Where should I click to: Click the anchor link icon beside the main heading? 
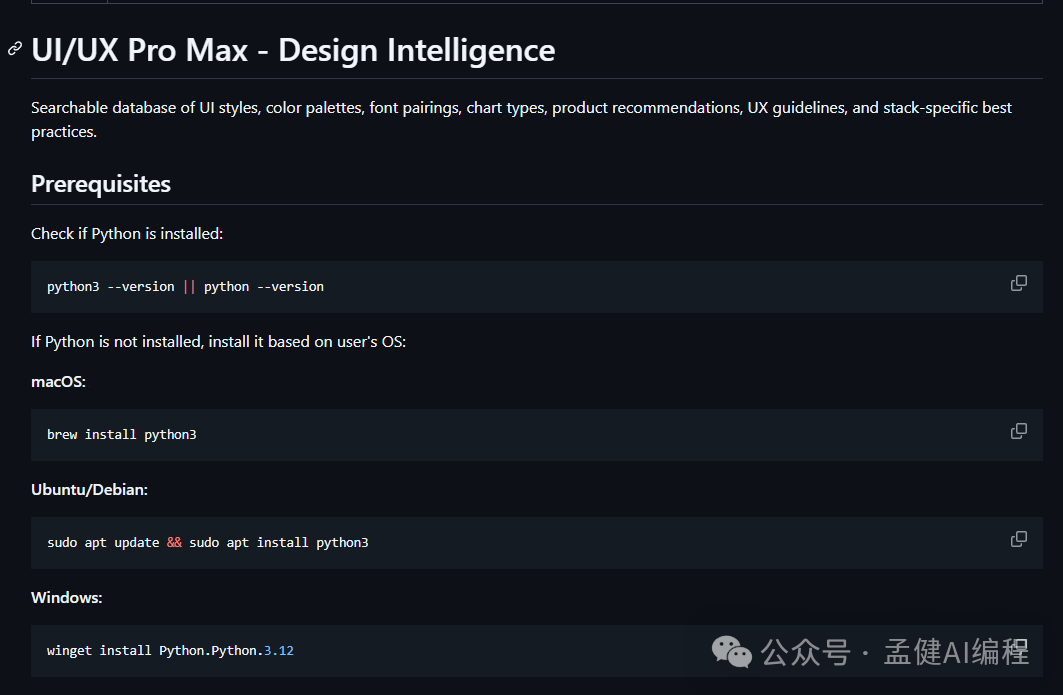click(15, 49)
